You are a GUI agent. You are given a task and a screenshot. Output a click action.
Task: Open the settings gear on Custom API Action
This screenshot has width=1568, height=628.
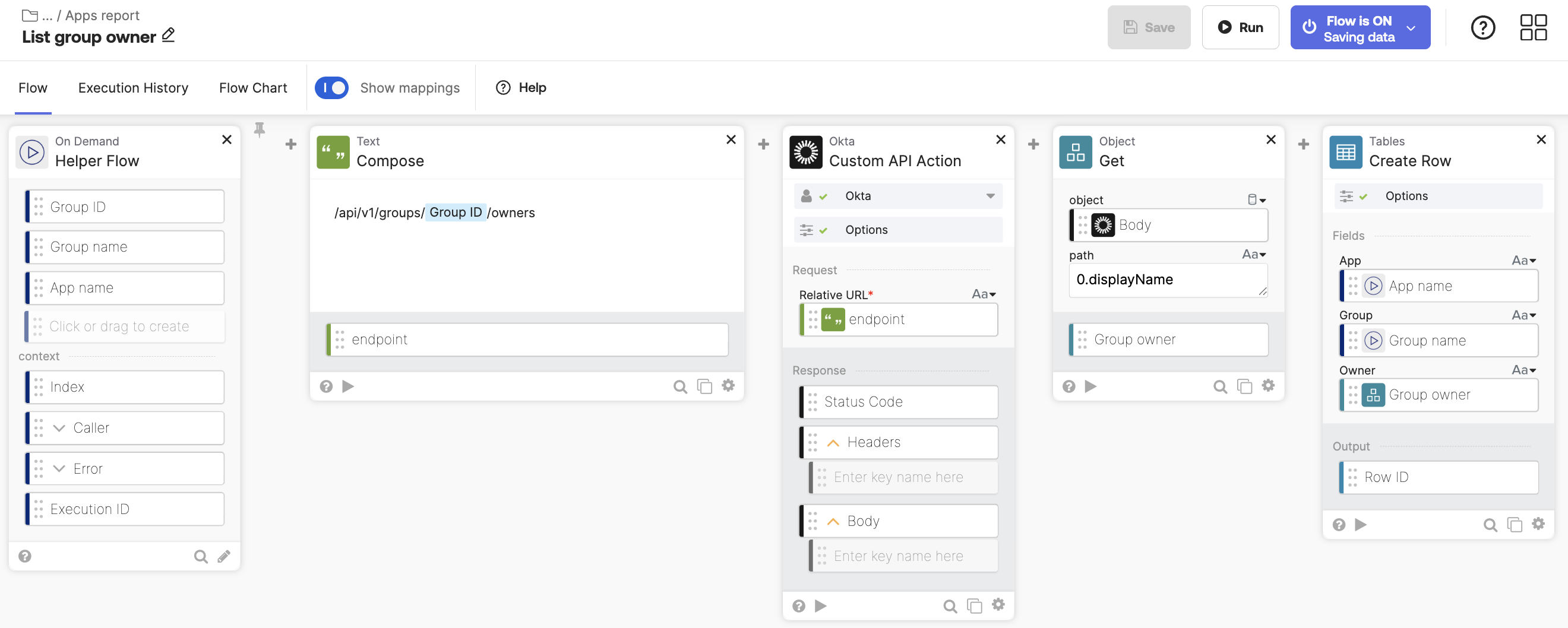pos(998,605)
